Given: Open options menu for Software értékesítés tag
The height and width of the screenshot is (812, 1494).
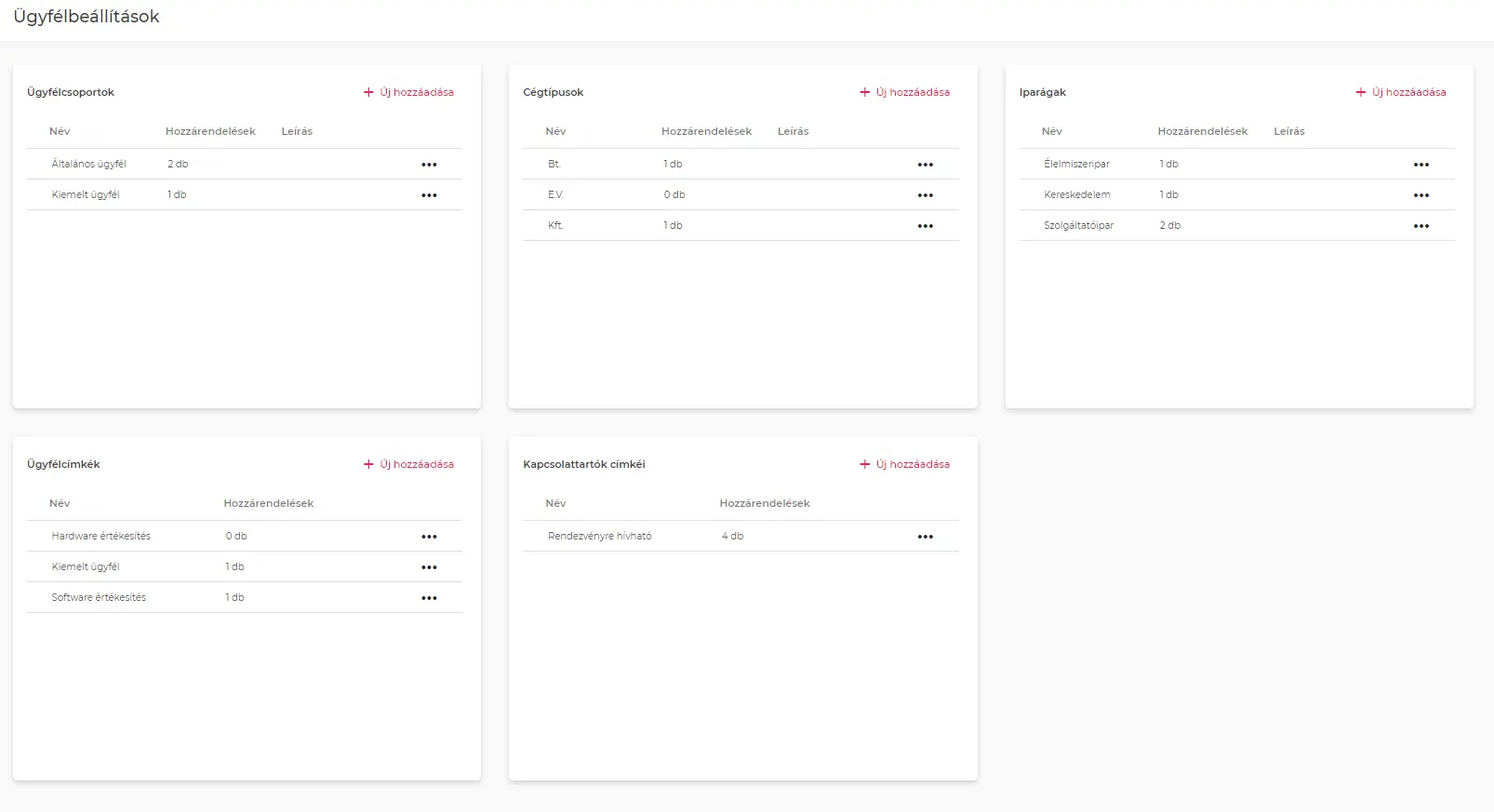Looking at the screenshot, I should pos(429,598).
